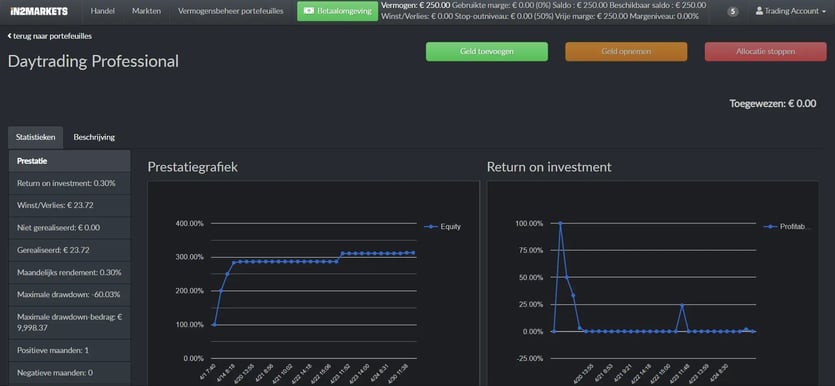Click the Geld toevoegen button

[x=487, y=52]
